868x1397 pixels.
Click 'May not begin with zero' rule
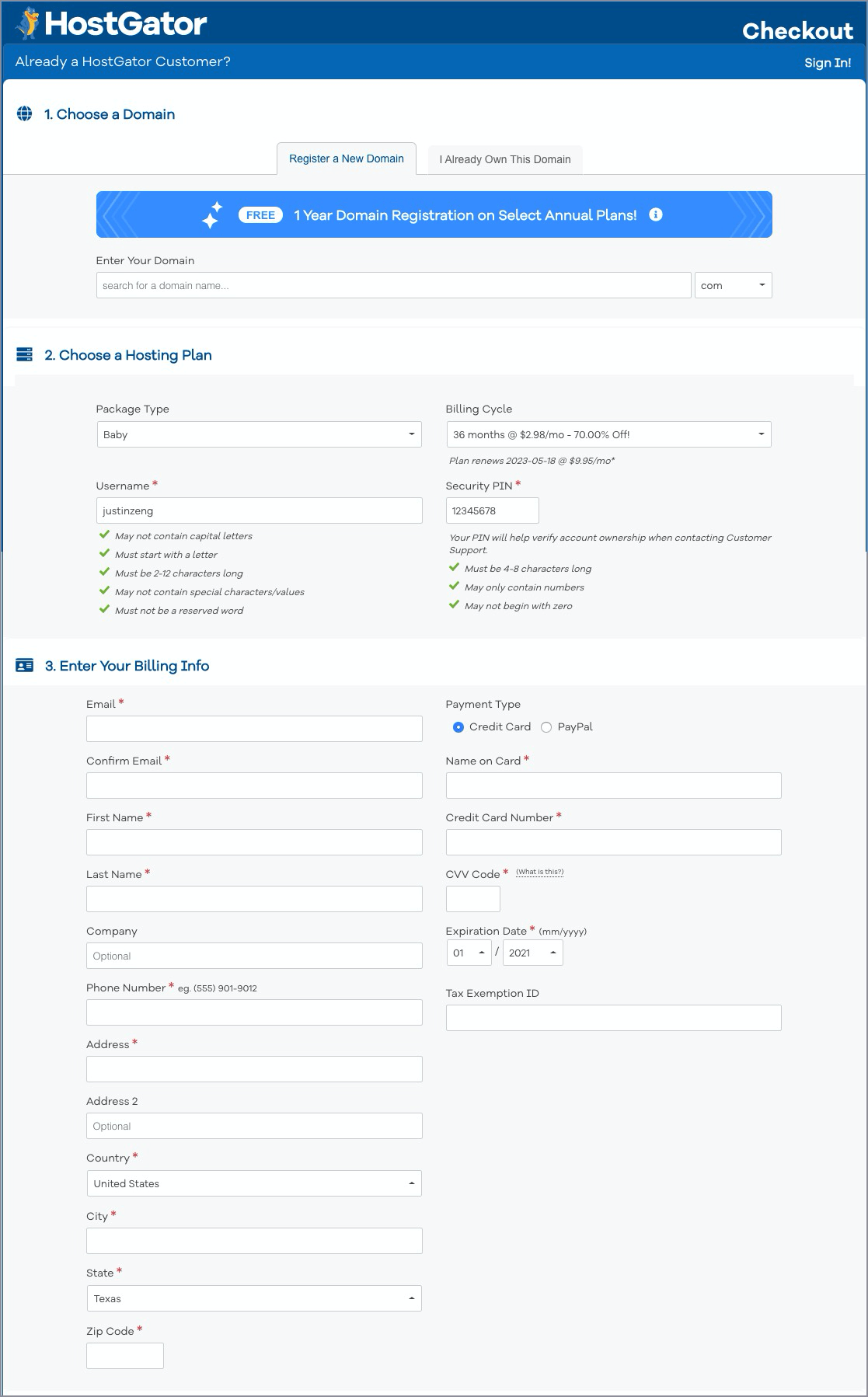click(x=518, y=606)
